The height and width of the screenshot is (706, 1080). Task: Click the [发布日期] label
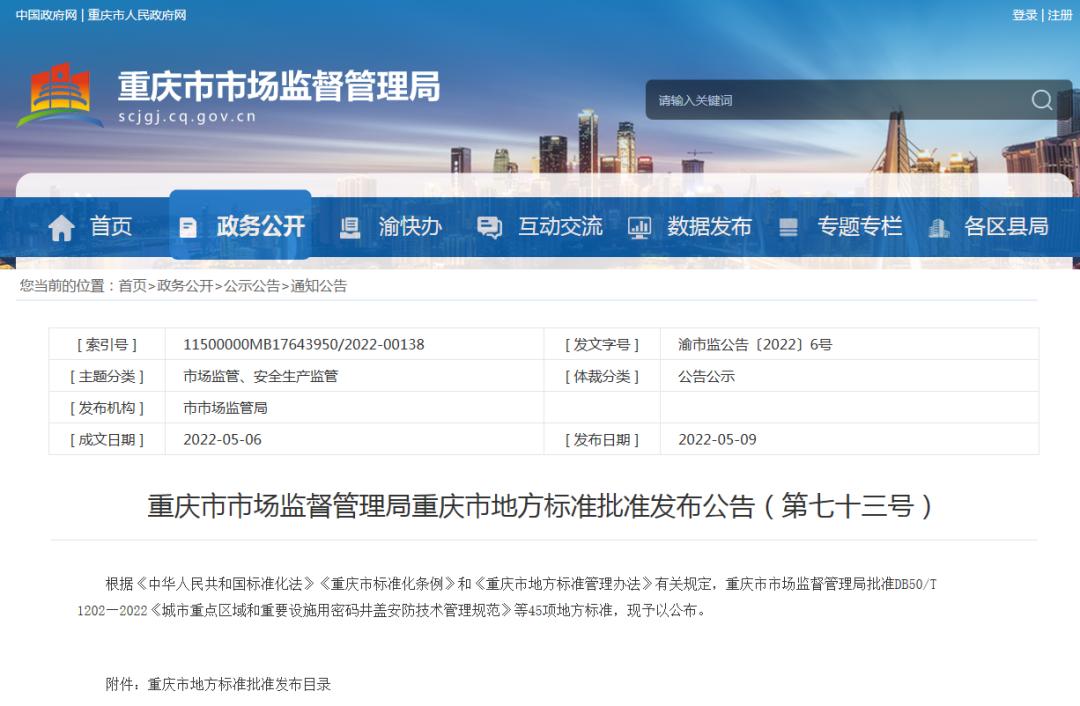602,439
